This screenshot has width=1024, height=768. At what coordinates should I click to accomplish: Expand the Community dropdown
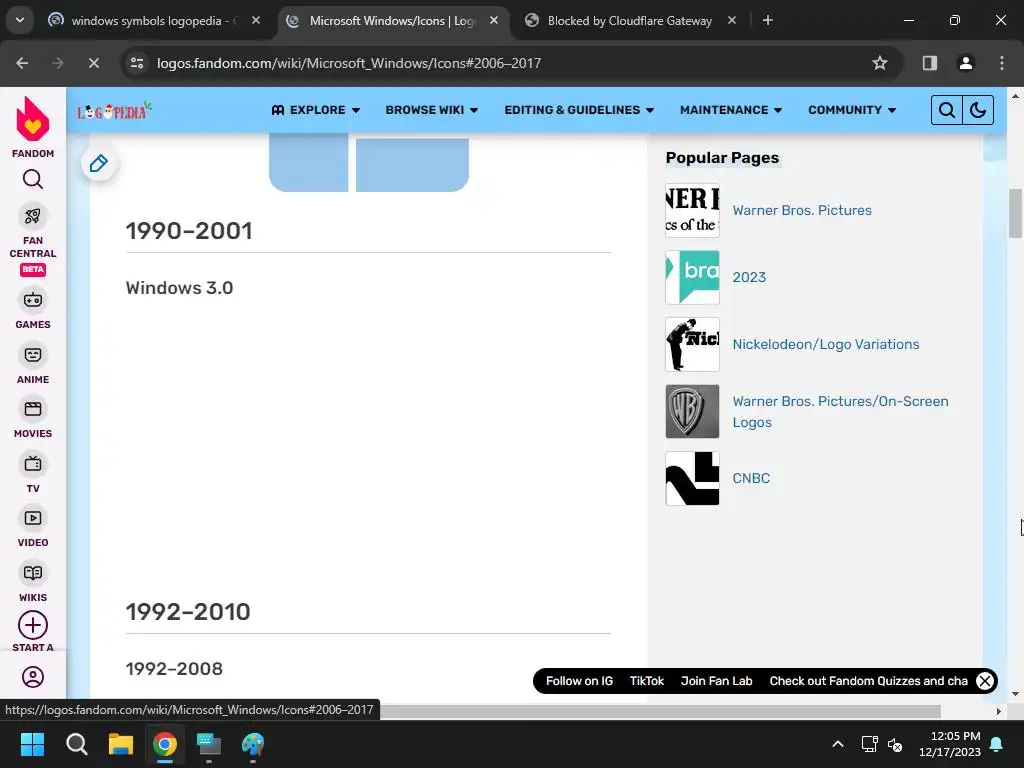coord(852,110)
